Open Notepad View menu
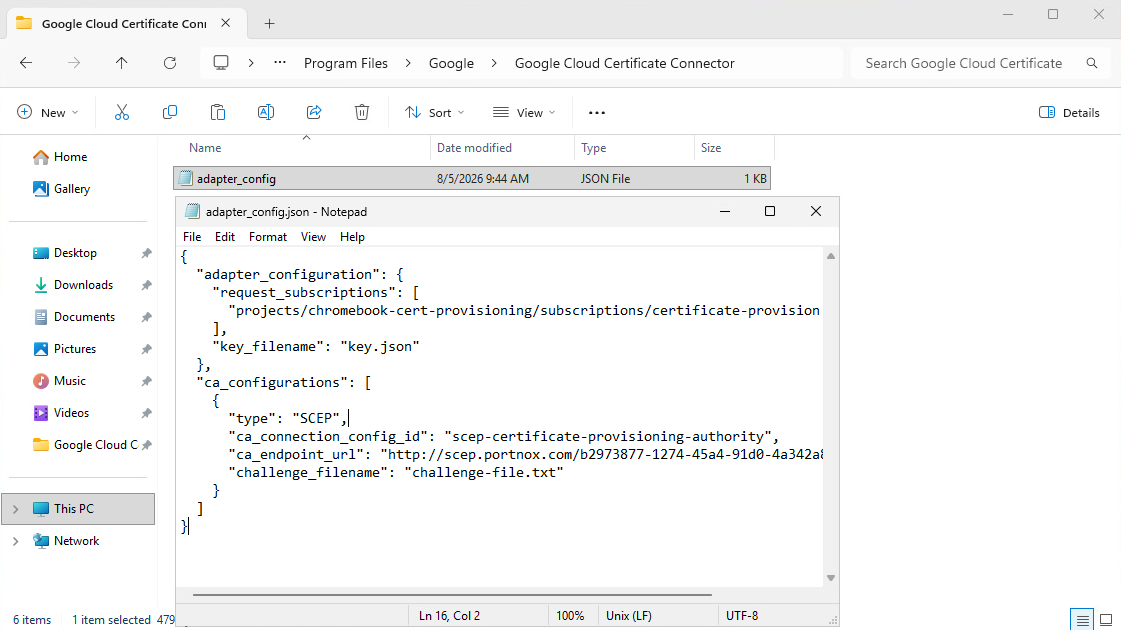 point(313,237)
